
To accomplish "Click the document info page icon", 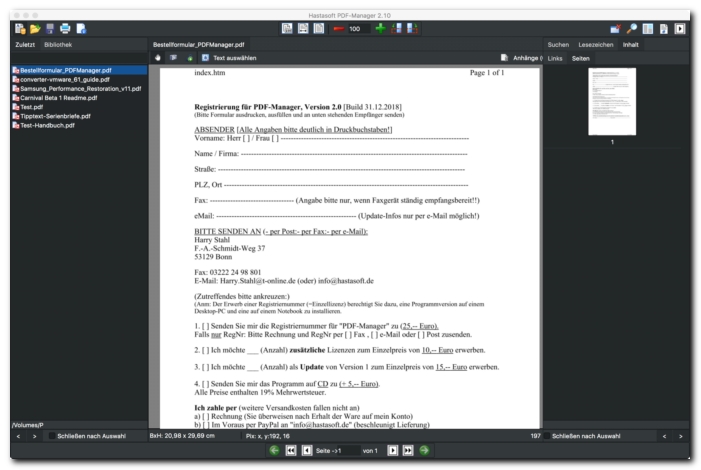I will point(81,29).
